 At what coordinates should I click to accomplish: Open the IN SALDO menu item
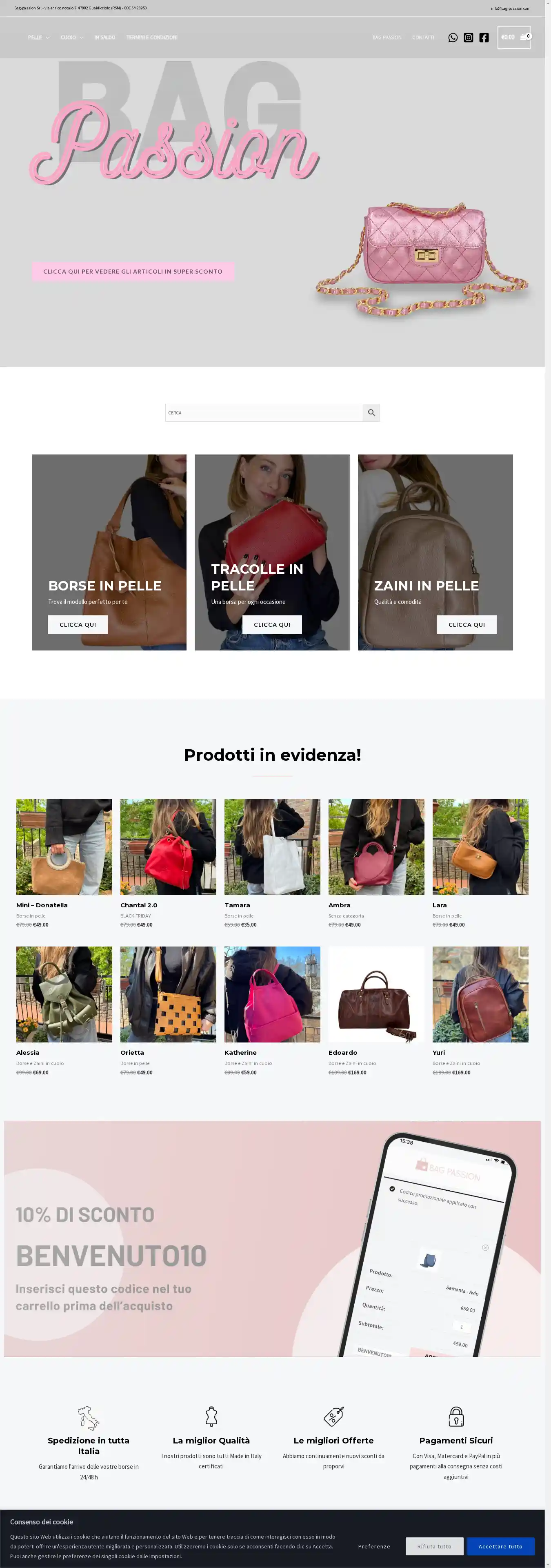[x=104, y=38]
